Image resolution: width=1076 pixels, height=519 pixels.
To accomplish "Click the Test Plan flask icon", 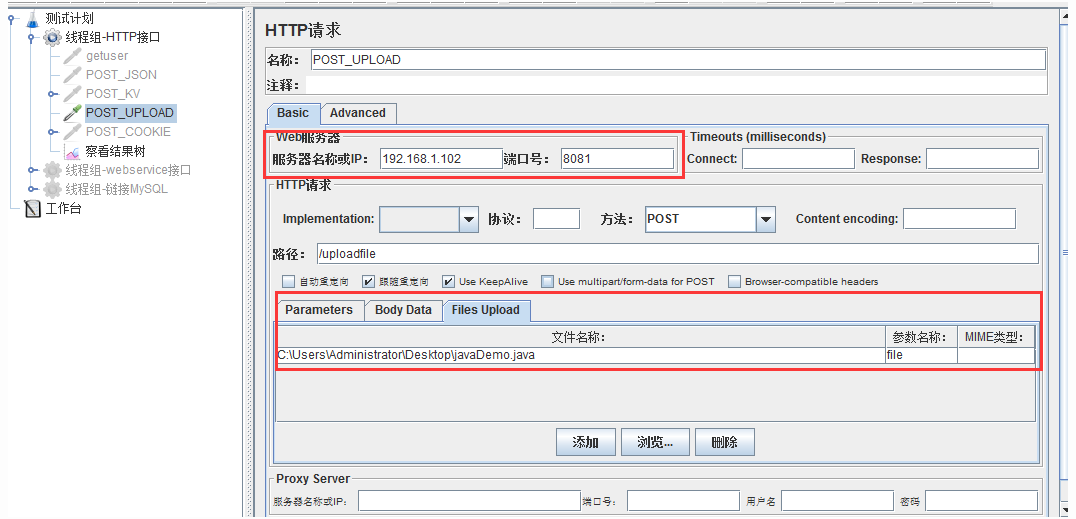I will [33, 19].
